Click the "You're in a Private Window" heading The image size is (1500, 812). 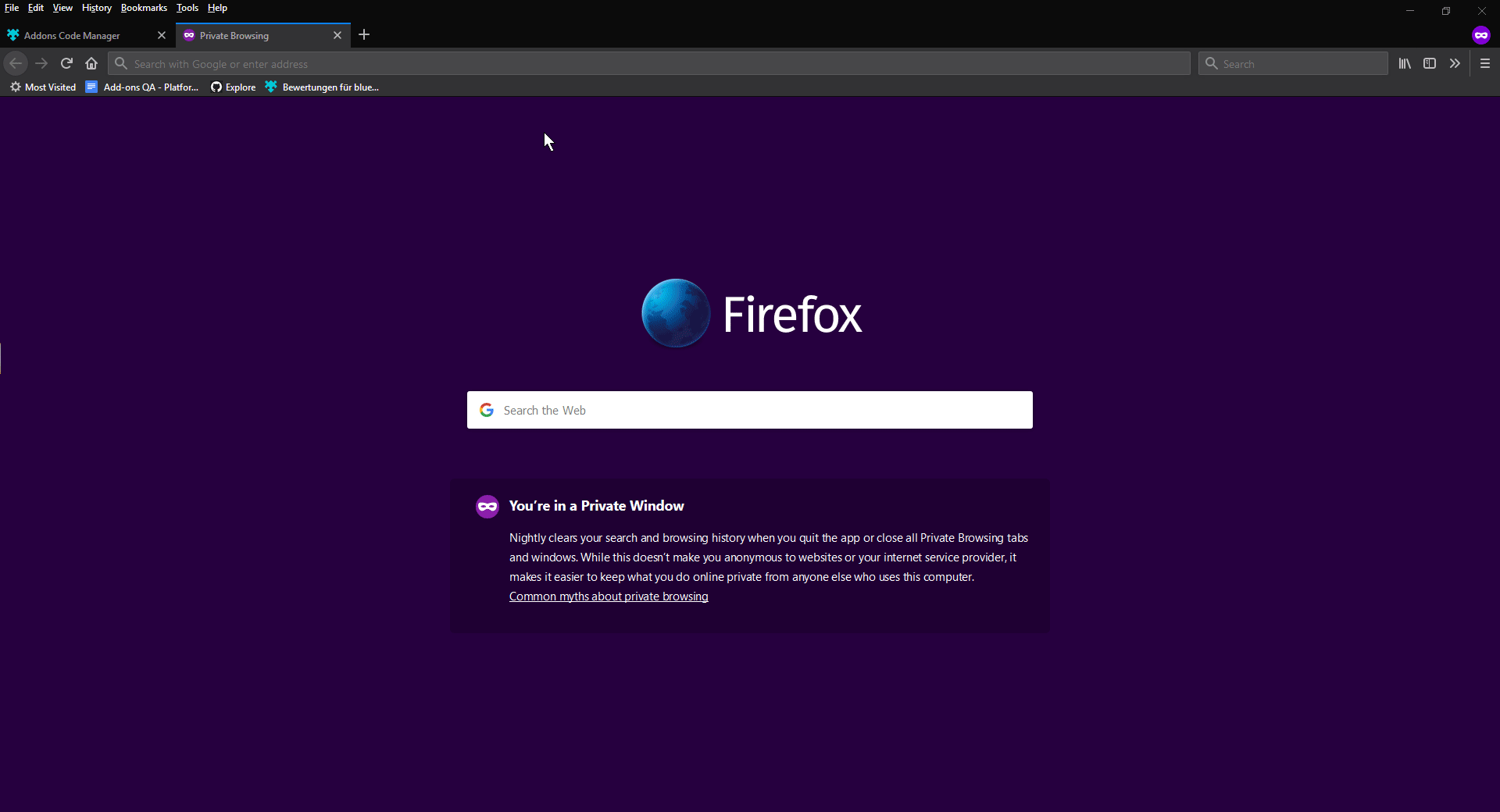597,506
